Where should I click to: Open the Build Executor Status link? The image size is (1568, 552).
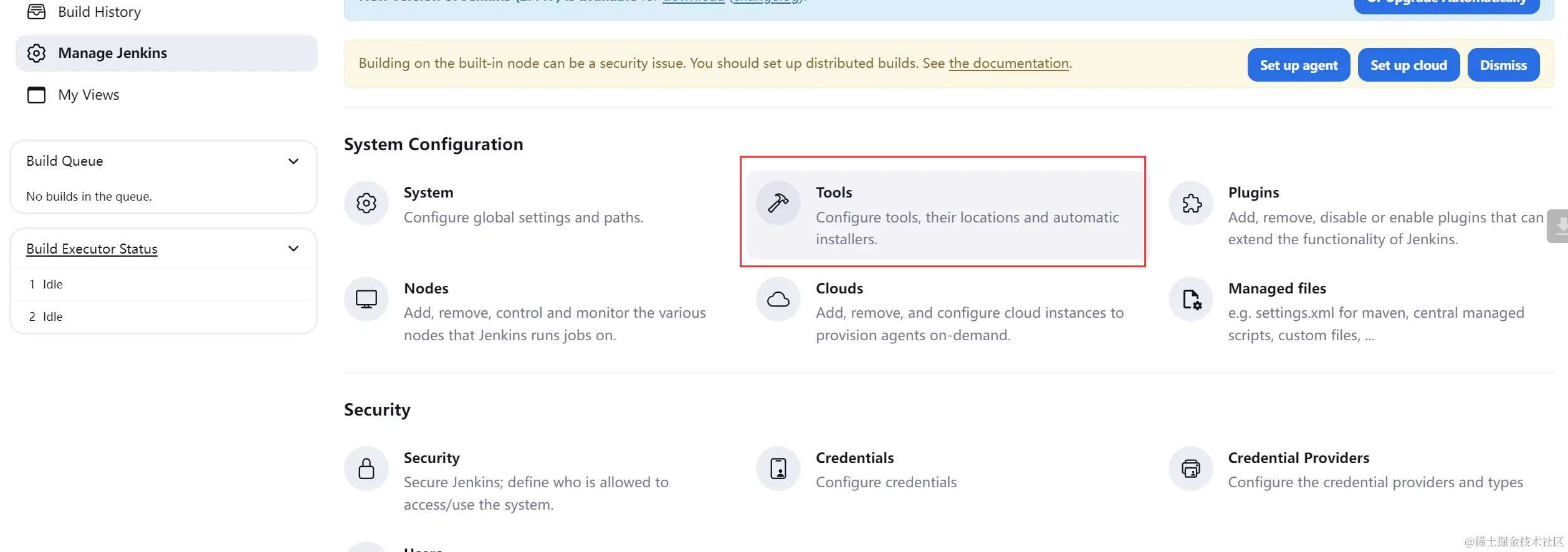pos(92,249)
